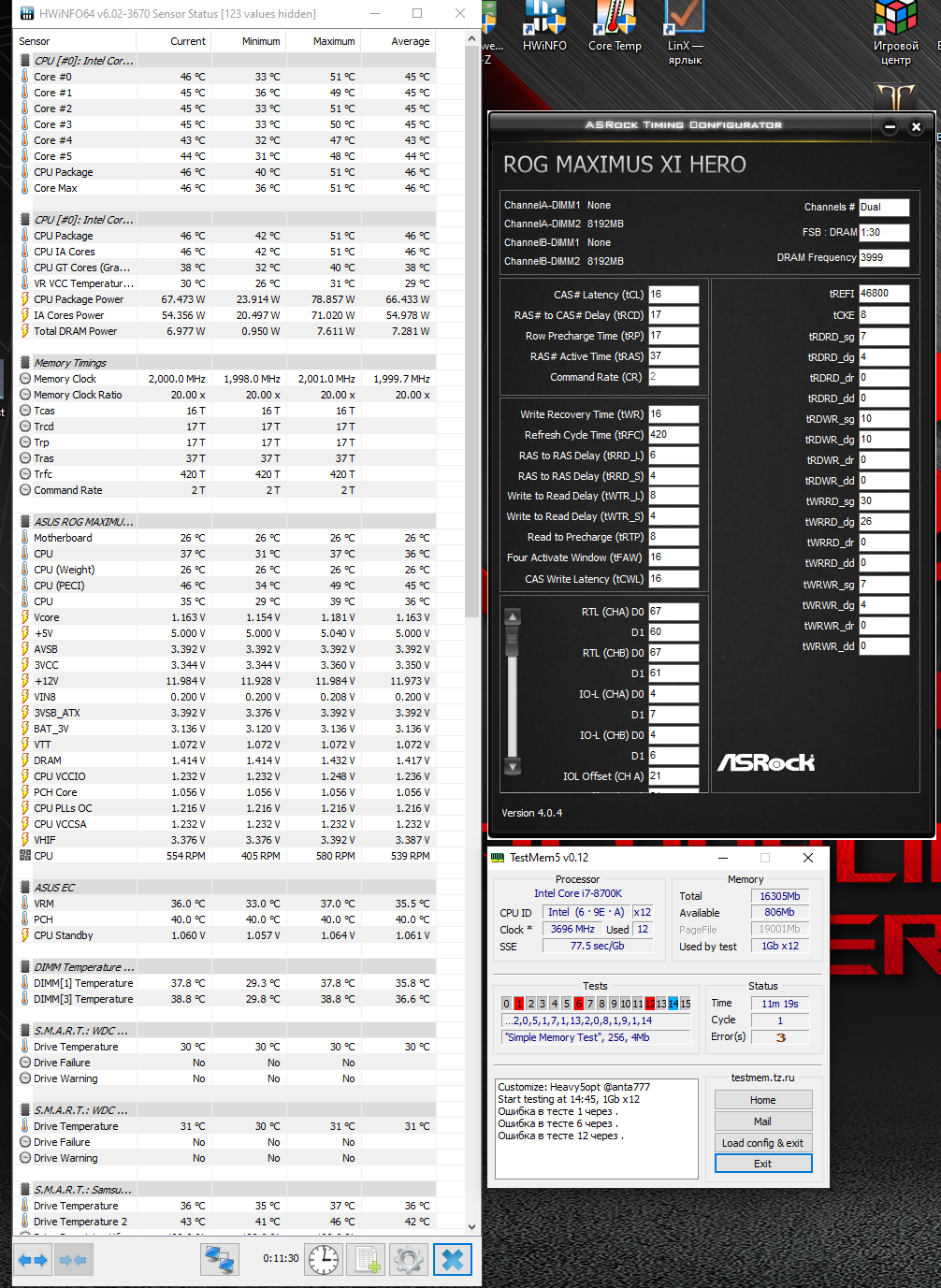Click the DRAM Frequency field showing 3999
Image resolution: width=941 pixels, height=1288 pixels.
pyautogui.click(x=884, y=258)
